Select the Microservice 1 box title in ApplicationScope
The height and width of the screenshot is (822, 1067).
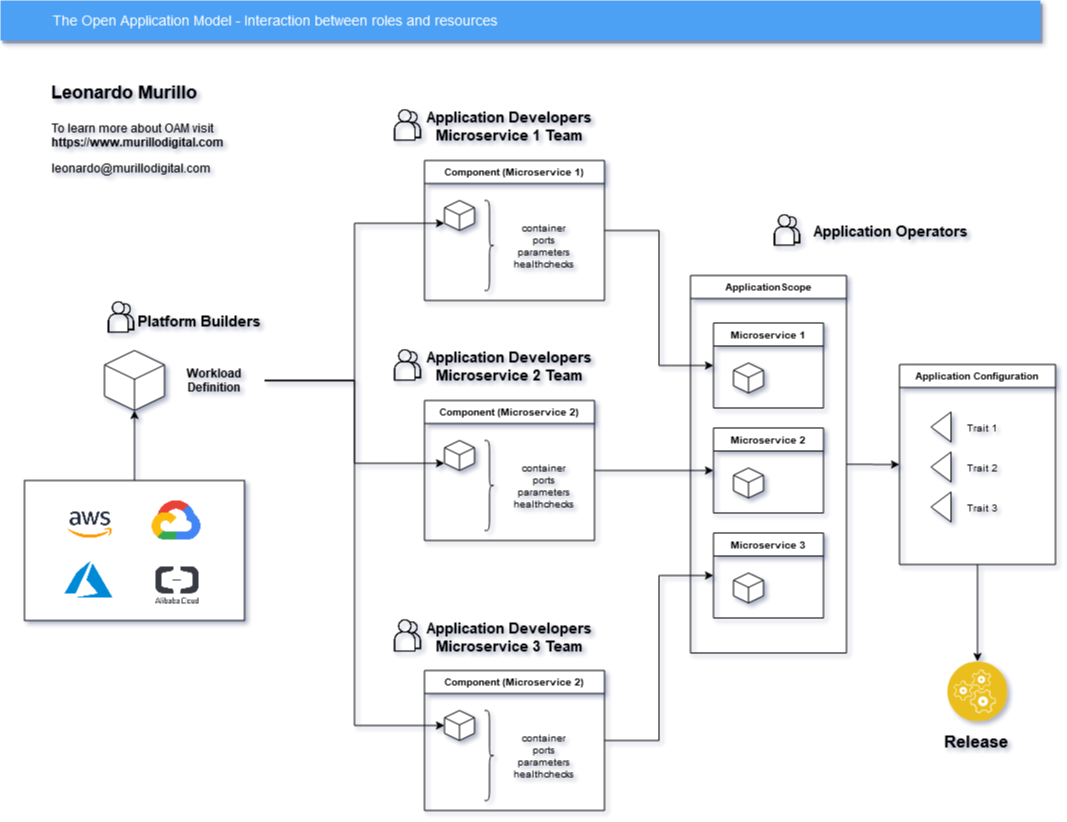point(768,335)
